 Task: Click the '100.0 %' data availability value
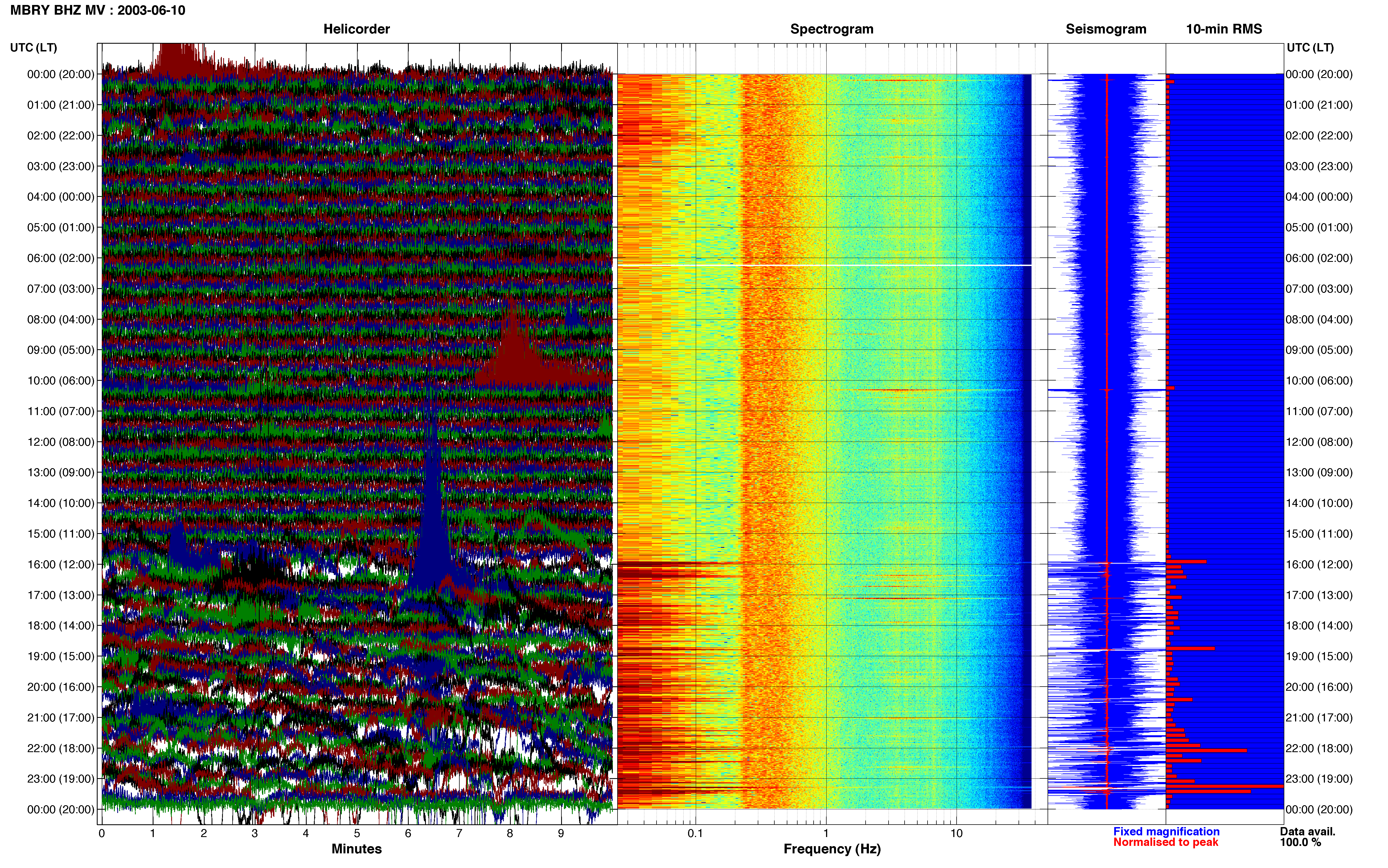pyautogui.click(x=1300, y=842)
